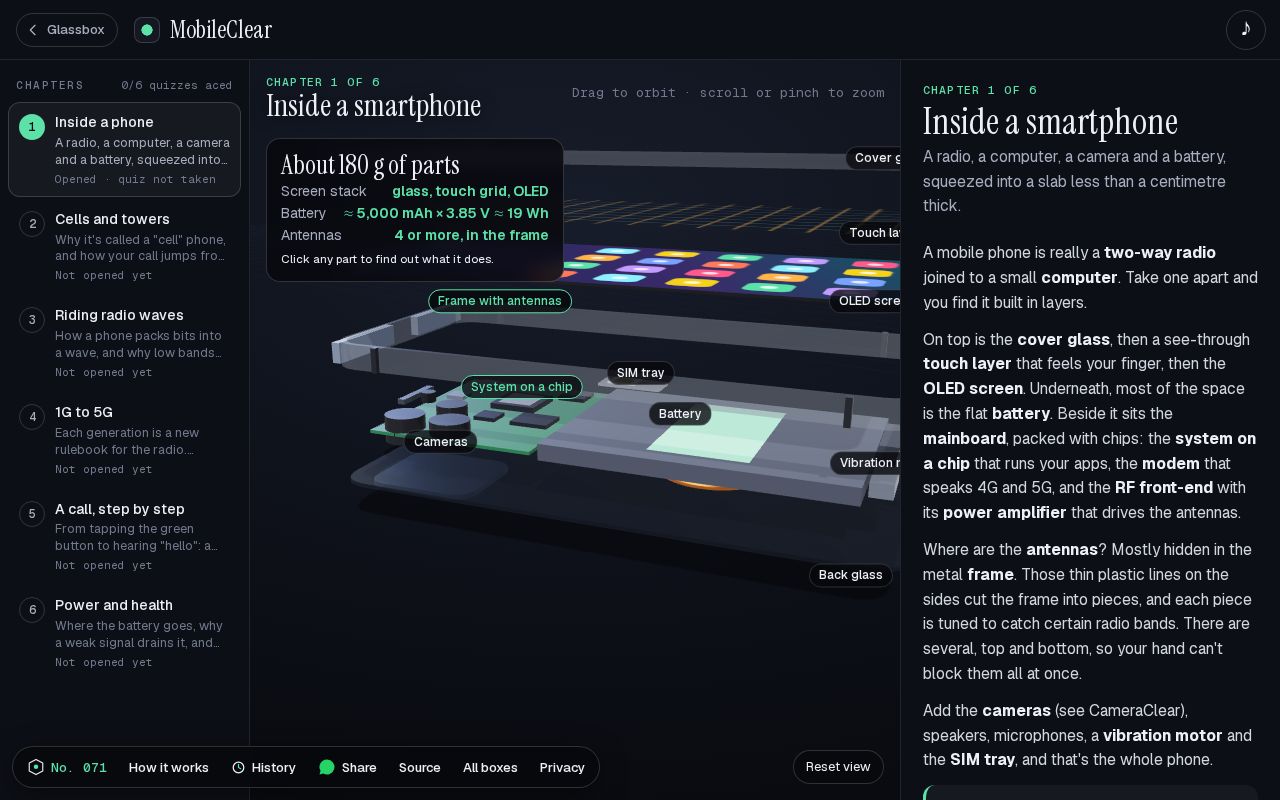Open chapter 5 A call, step by step
This screenshot has height=800, width=1280.
coord(125,536)
